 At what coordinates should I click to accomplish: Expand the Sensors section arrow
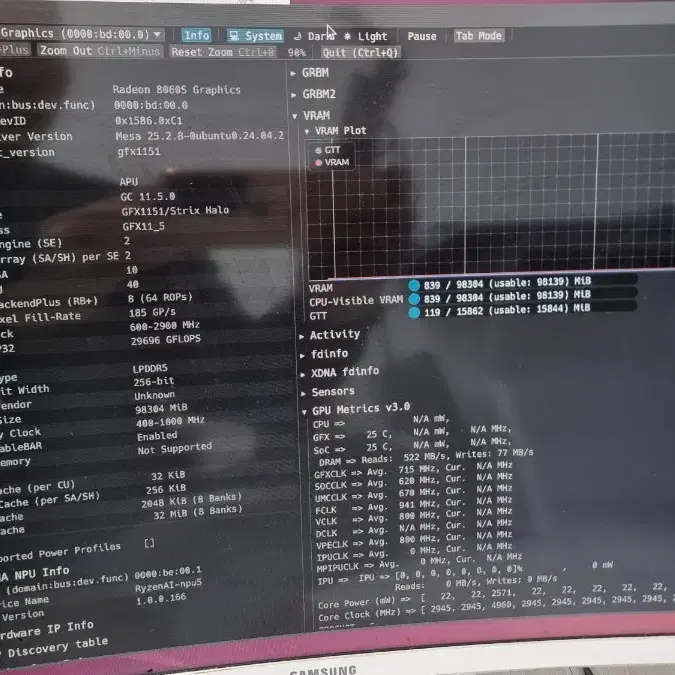303,393
